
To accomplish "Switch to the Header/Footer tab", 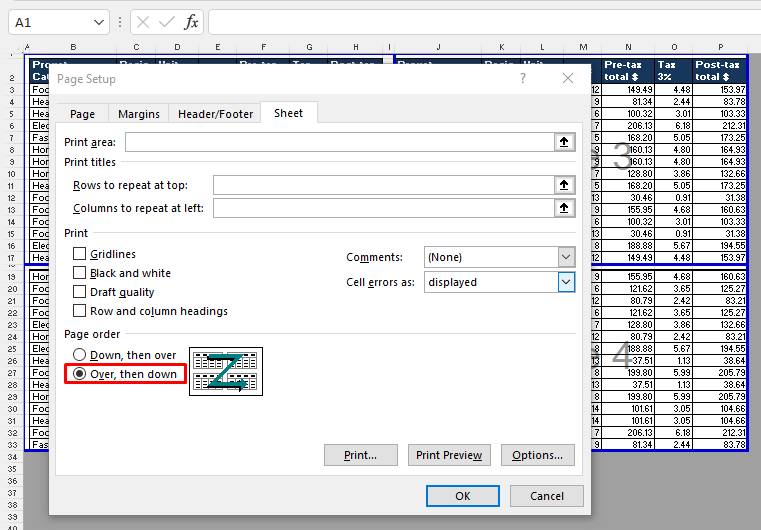I will click(215, 114).
